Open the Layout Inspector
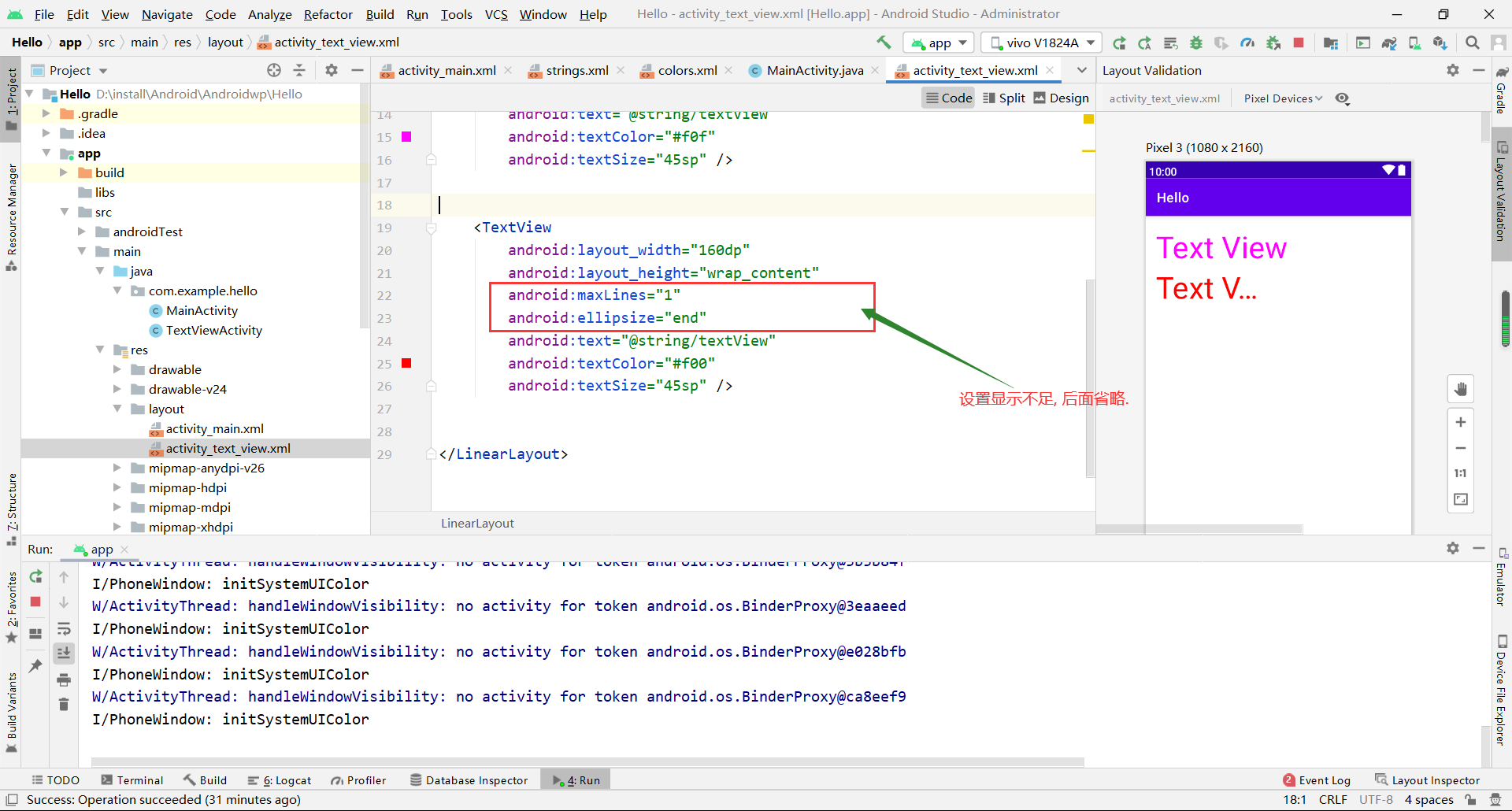Viewport: 1512px width, 811px height. click(x=1427, y=780)
